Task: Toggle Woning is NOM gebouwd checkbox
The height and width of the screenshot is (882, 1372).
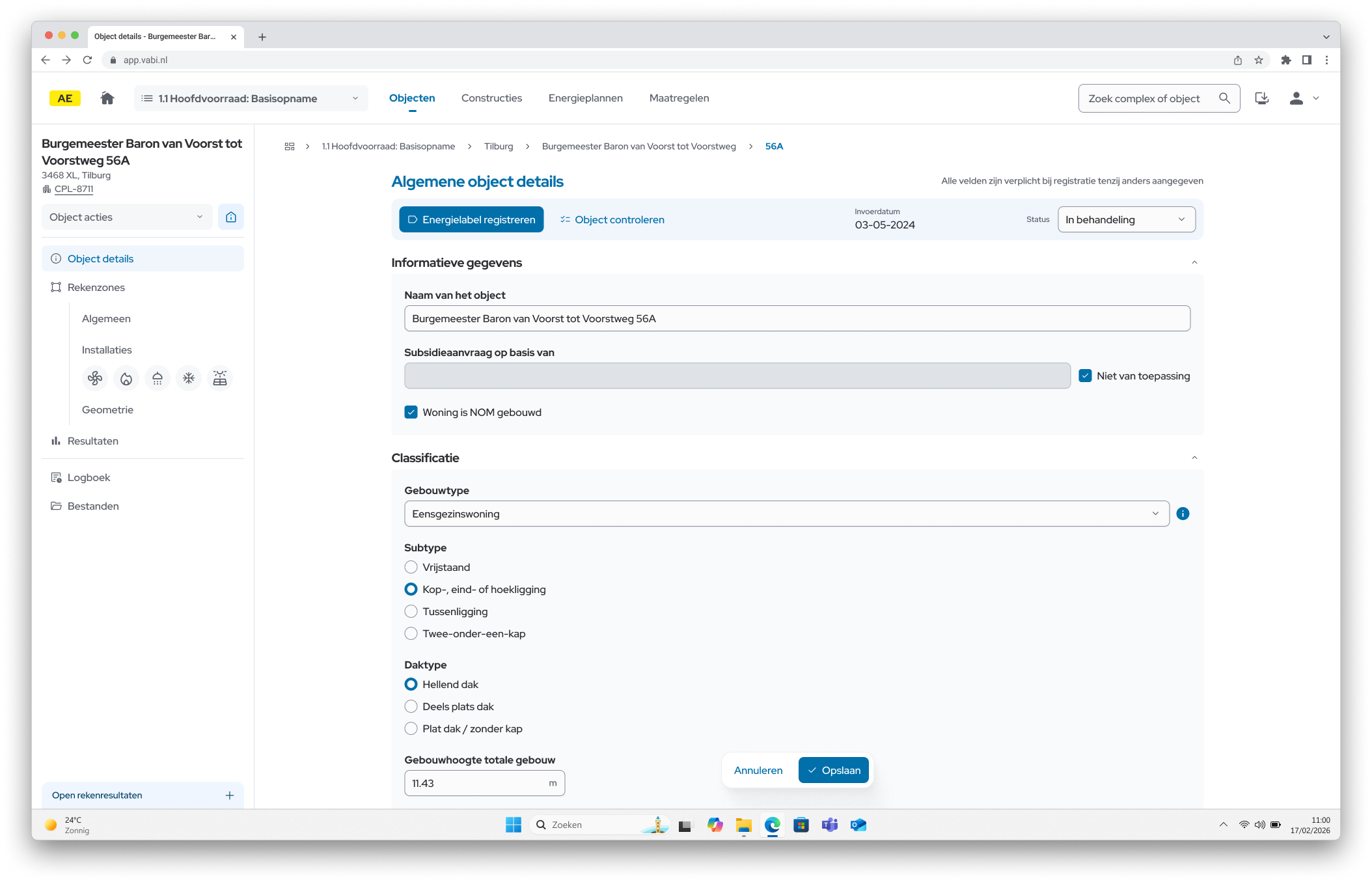Action: coord(411,412)
